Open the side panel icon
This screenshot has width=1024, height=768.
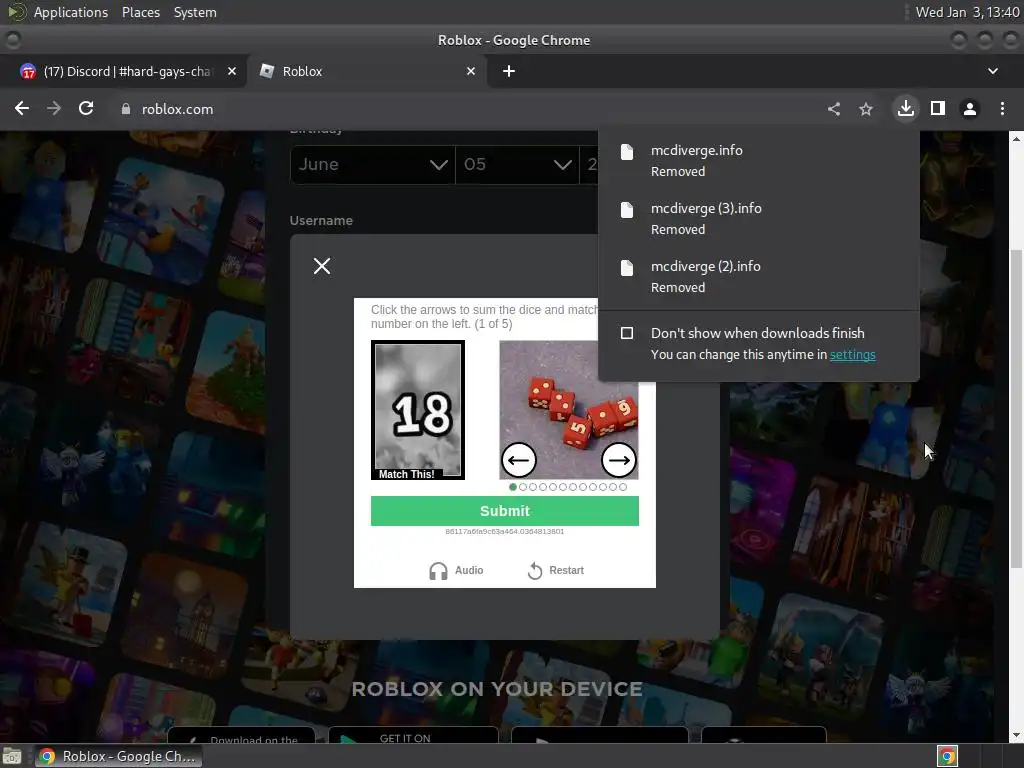point(938,108)
